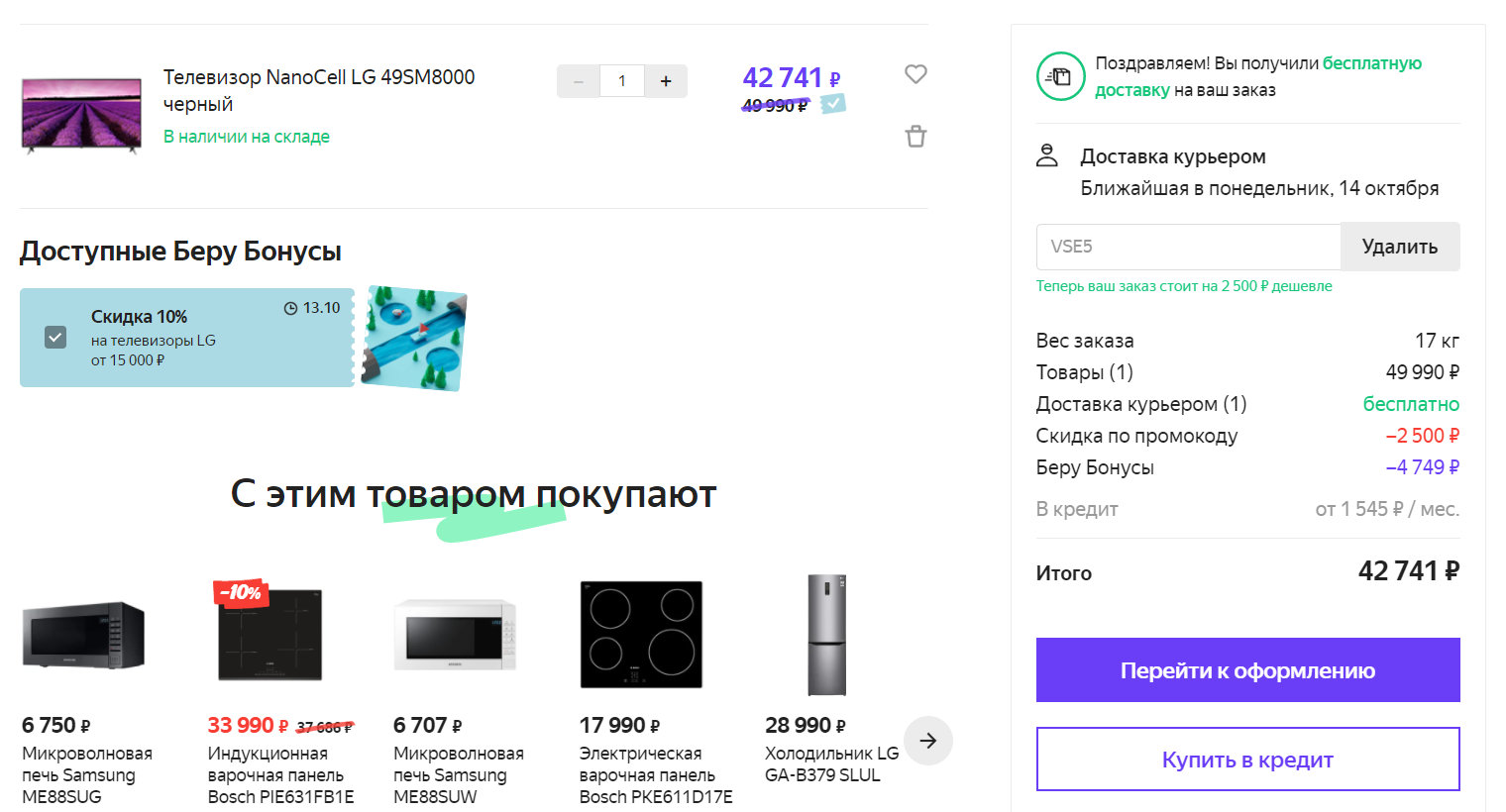Open the LG 49SM8000 TV thumbnail
Image resolution: width=1506 pixels, height=812 pixels.
point(81,114)
